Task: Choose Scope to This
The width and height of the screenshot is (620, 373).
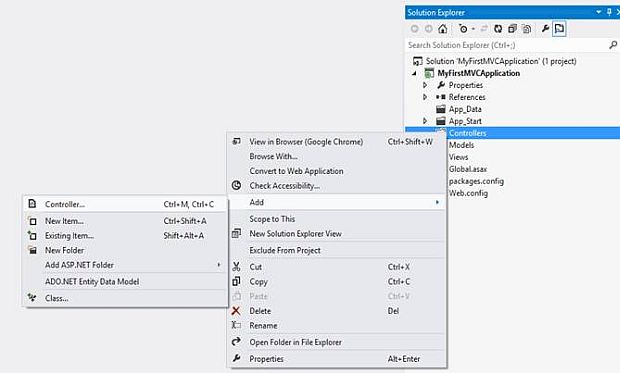Action: 272,219
